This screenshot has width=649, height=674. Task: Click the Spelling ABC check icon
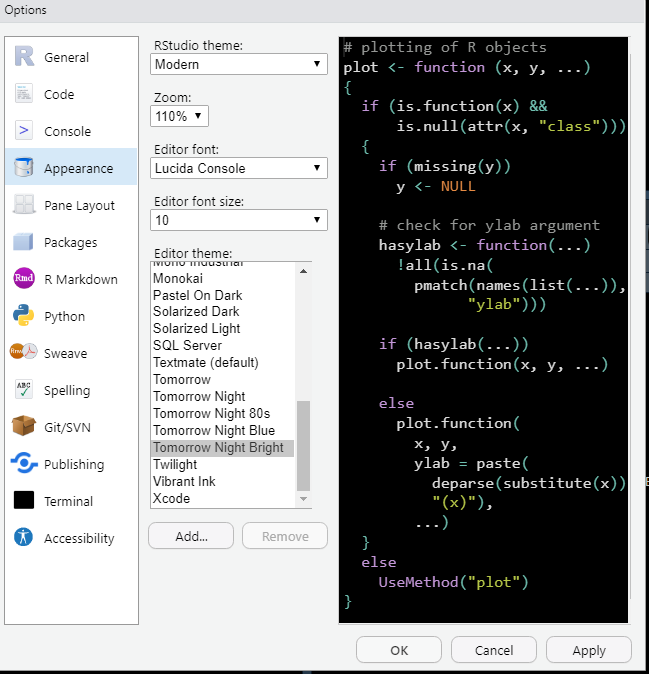(24, 389)
